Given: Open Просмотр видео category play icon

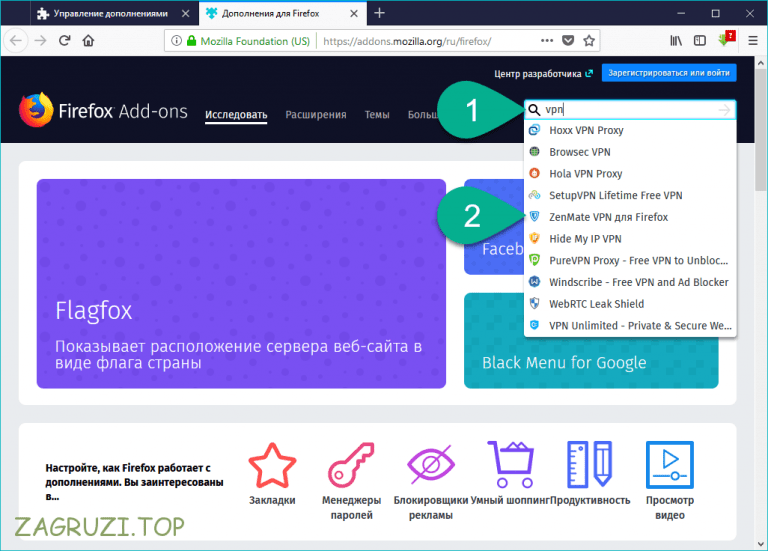Looking at the screenshot, I should point(670,465).
